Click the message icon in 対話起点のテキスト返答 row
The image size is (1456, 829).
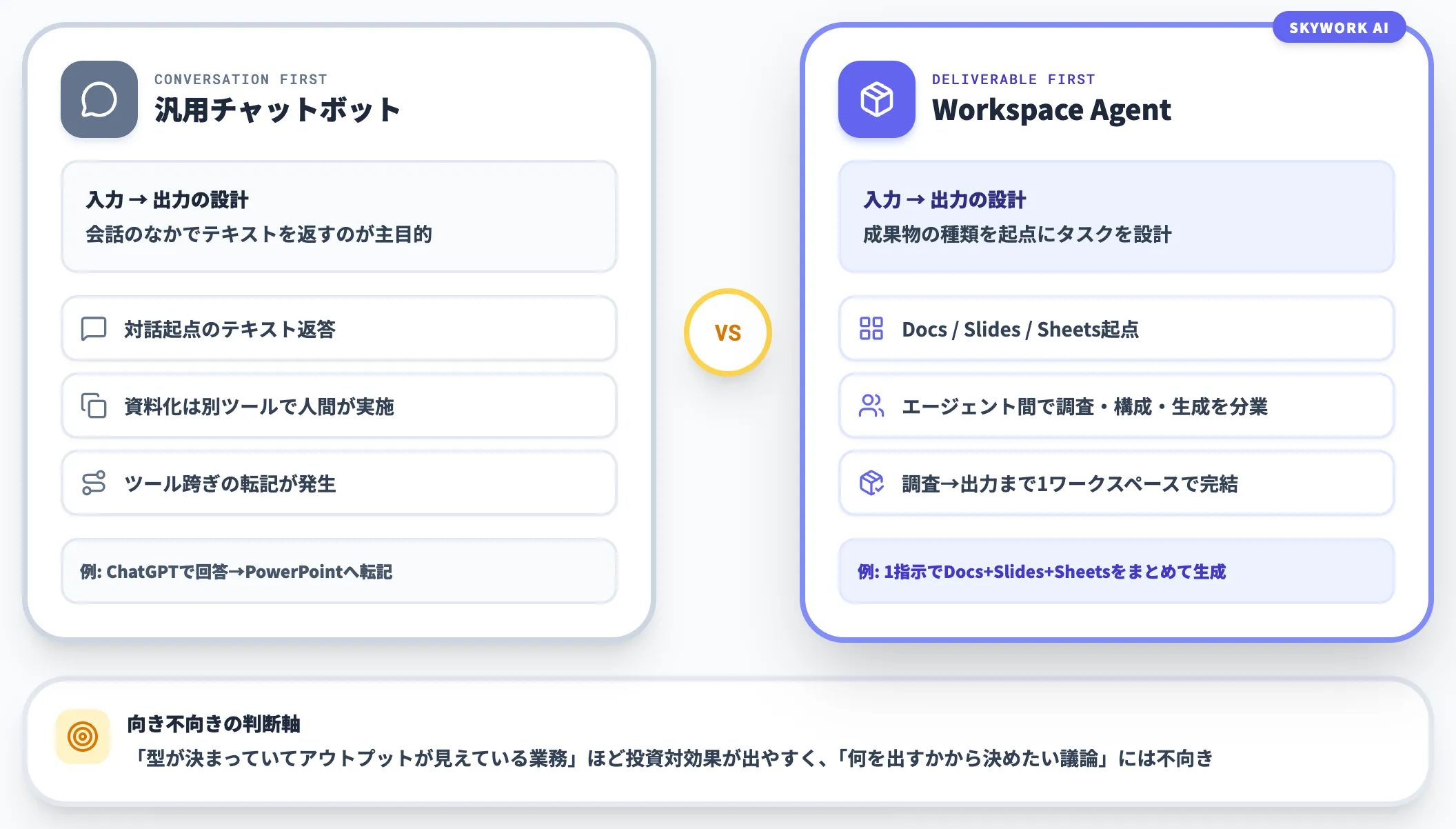[x=94, y=329]
